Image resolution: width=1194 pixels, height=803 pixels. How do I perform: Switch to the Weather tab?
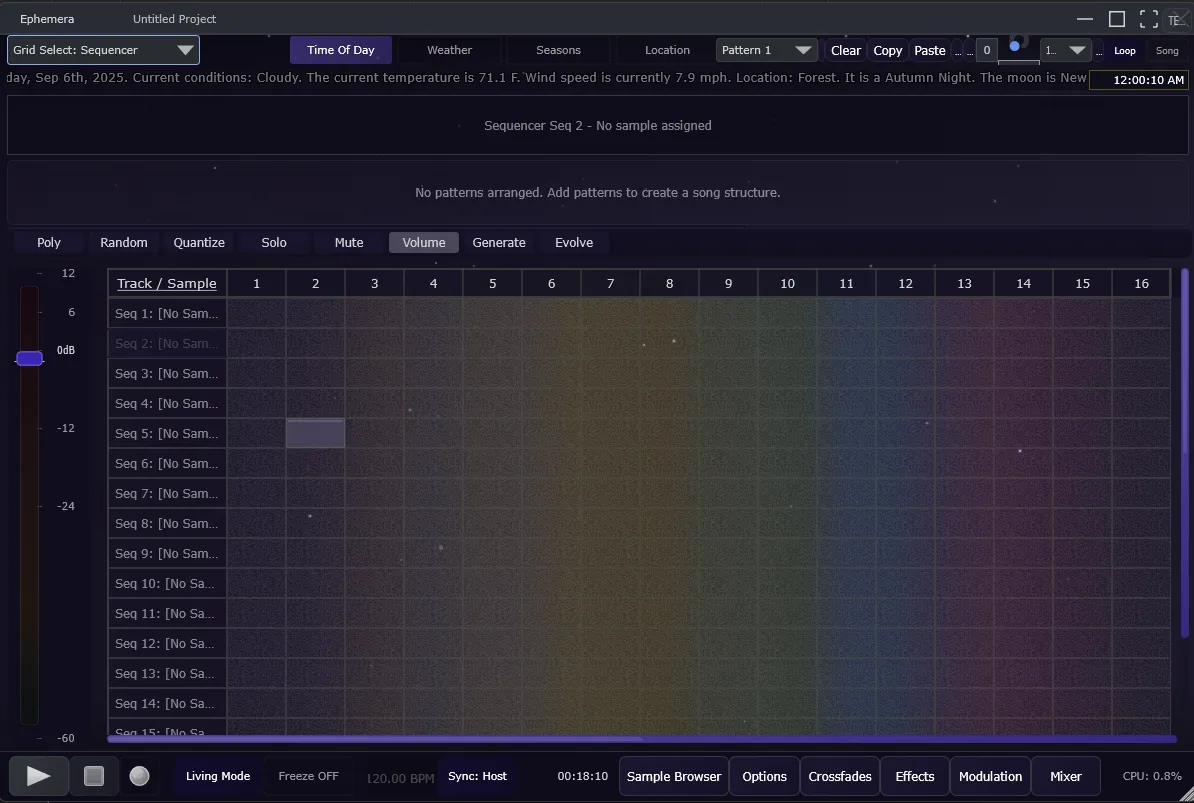[x=449, y=49]
